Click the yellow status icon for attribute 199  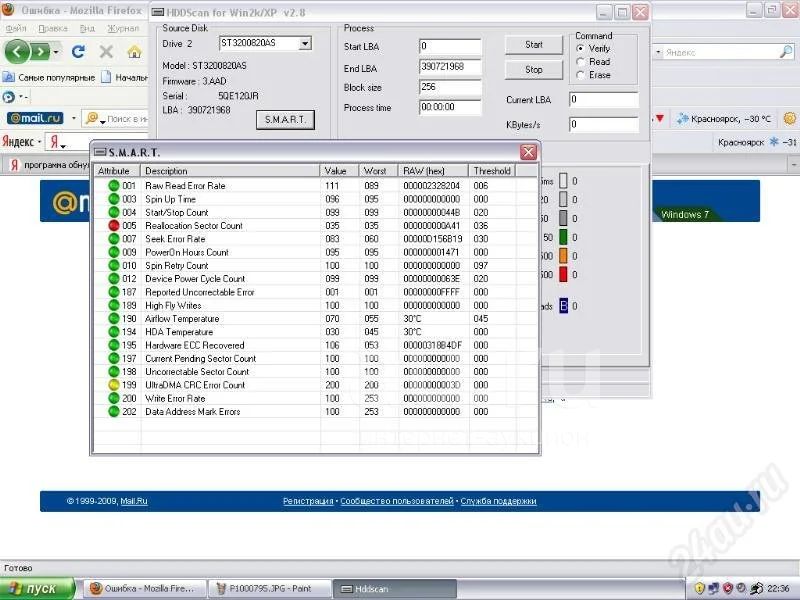click(x=114, y=385)
